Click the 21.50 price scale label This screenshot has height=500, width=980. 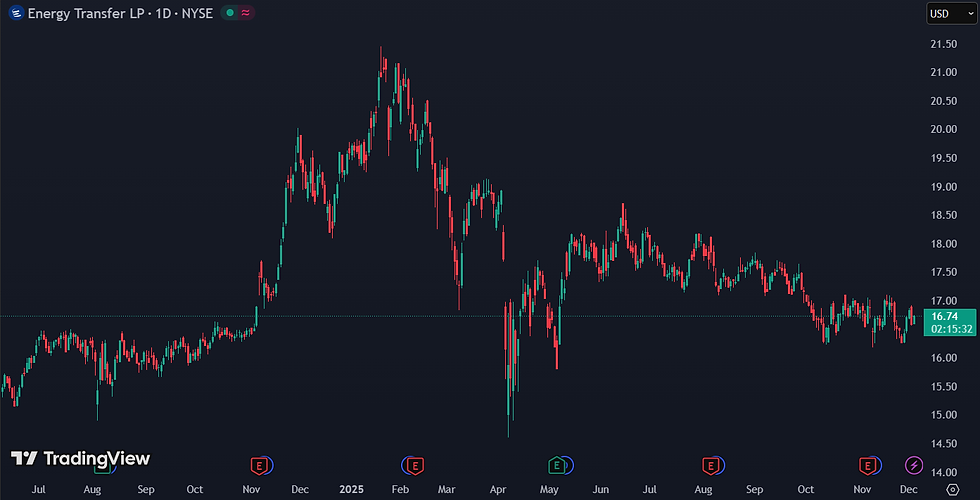943,44
